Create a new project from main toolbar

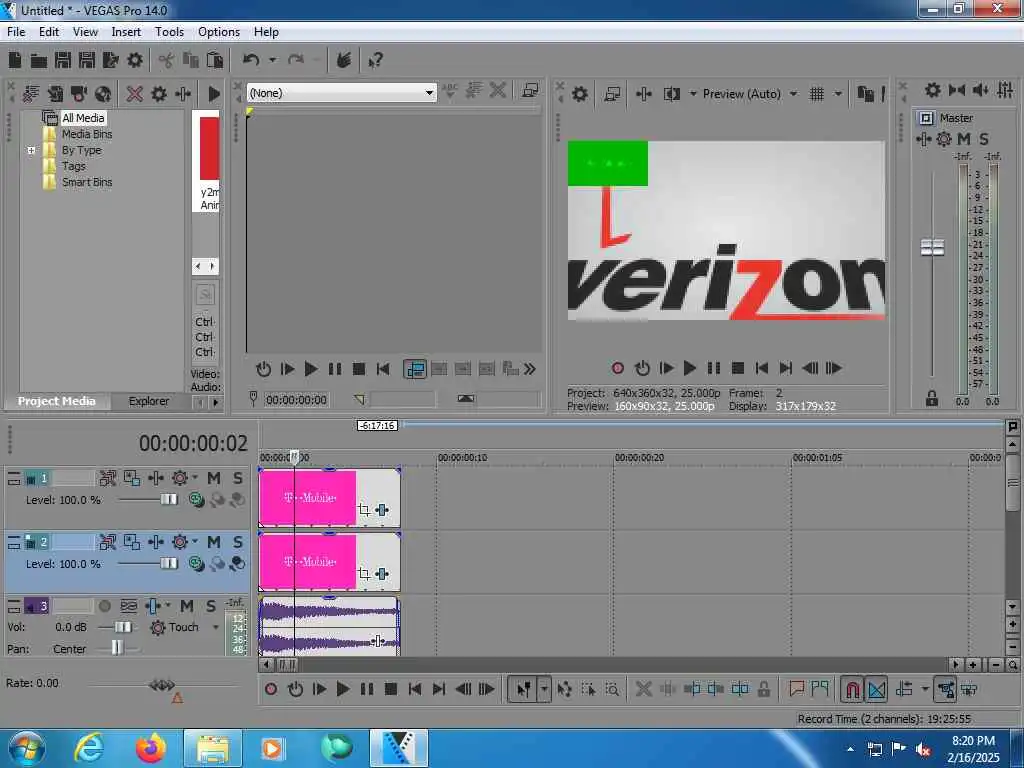point(14,60)
